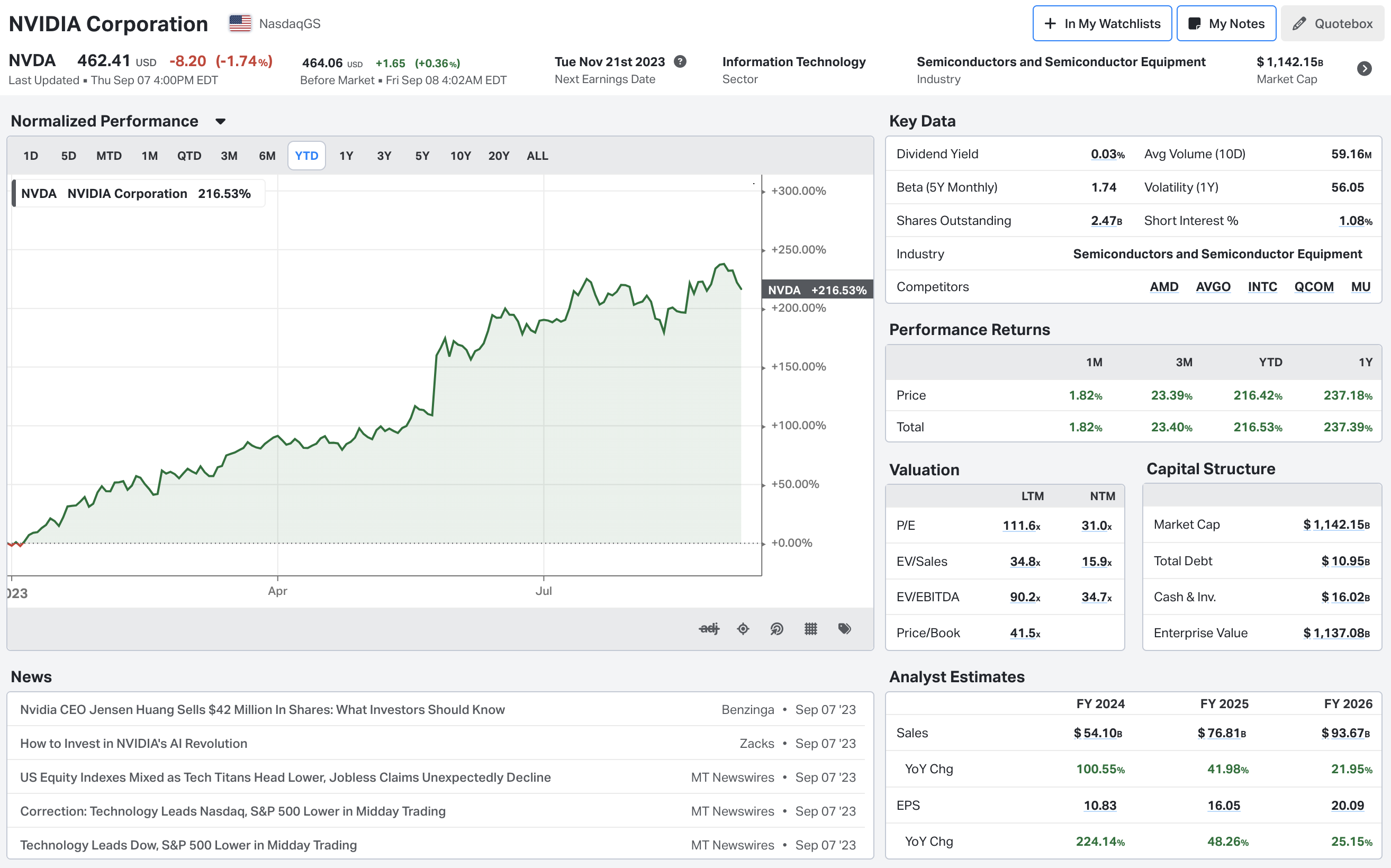Click the Short Interest 1.08% value
This screenshot has width=1391, height=868.
tap(1356, 221)
